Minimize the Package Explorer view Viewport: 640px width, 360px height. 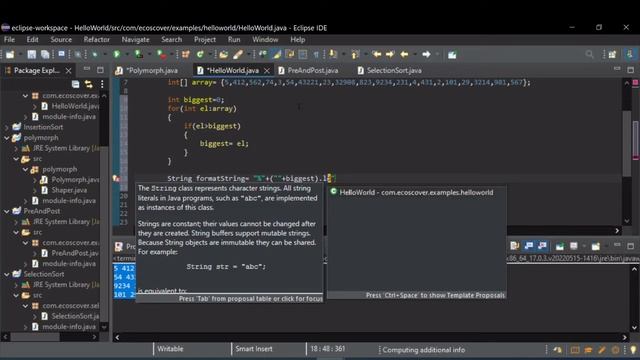(x=87, y=70)
